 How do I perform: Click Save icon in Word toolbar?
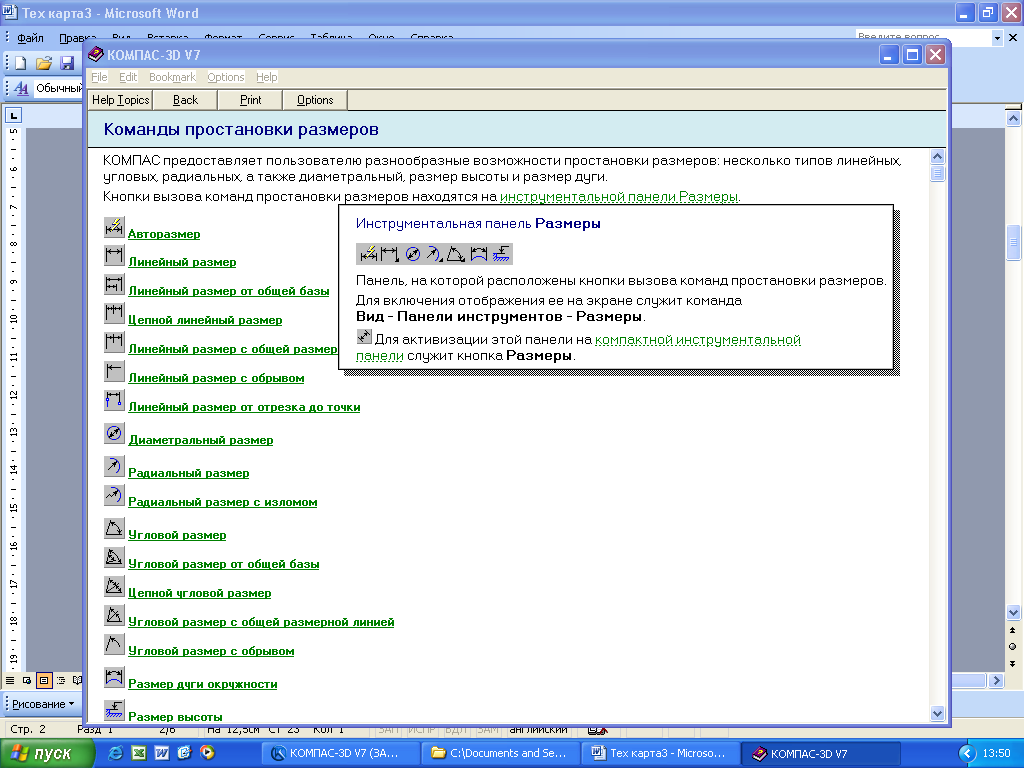[67, 63]
